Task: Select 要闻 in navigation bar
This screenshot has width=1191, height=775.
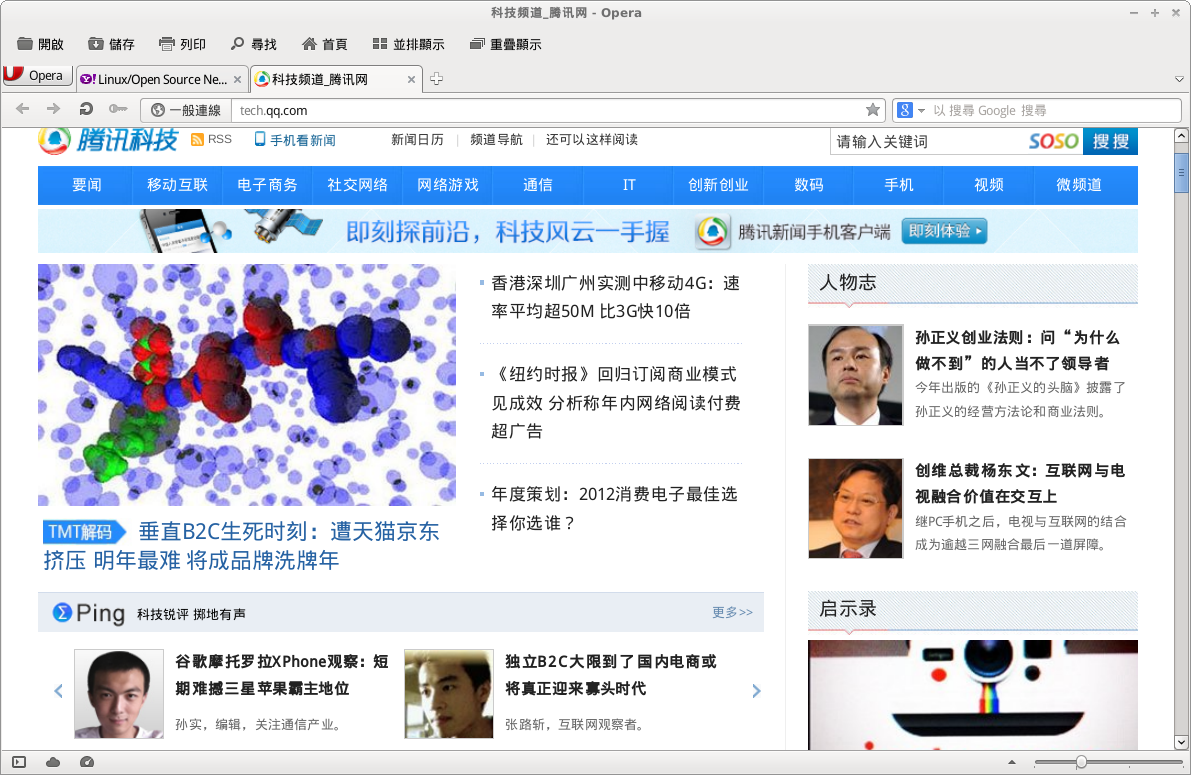Action: pyautogui.click(x=87, y=185)
